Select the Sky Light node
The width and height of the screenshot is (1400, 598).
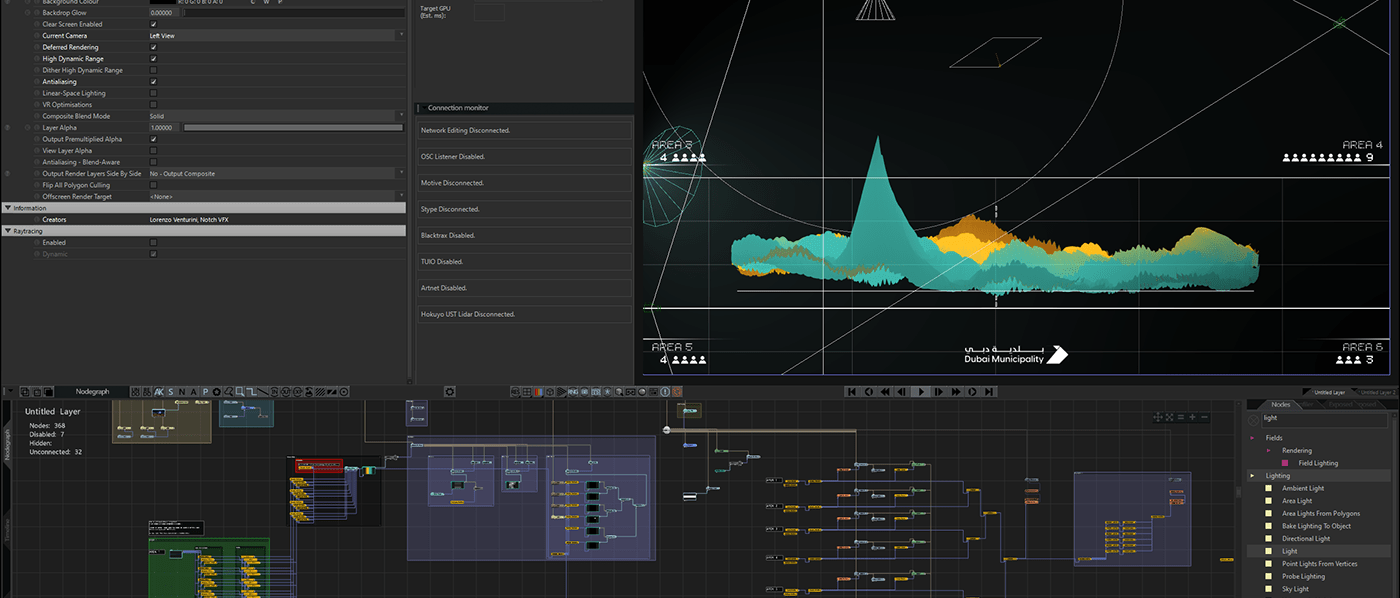[x=1295, y=589]
